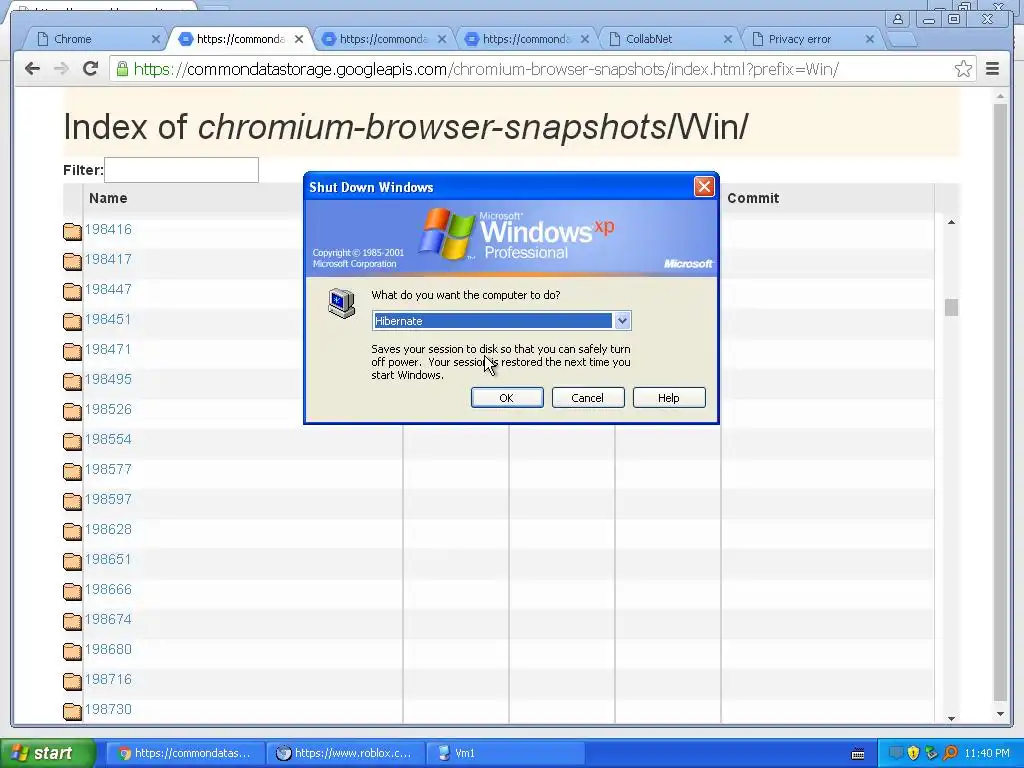Focus the Filter text field
The height and width of the screenshot is (768, 1024).
point(182,170)
